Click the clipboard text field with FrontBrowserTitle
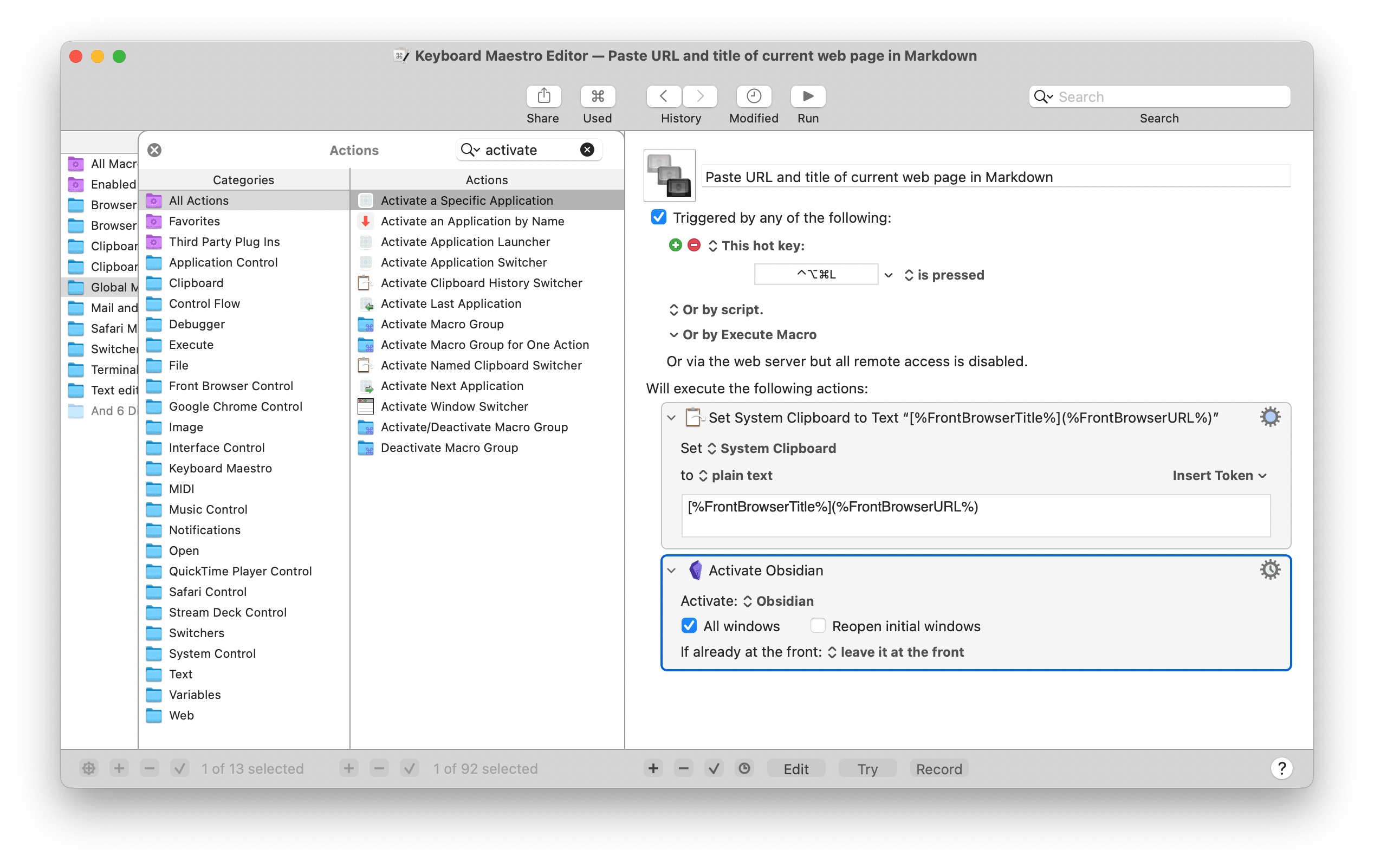 click(976, 515)
